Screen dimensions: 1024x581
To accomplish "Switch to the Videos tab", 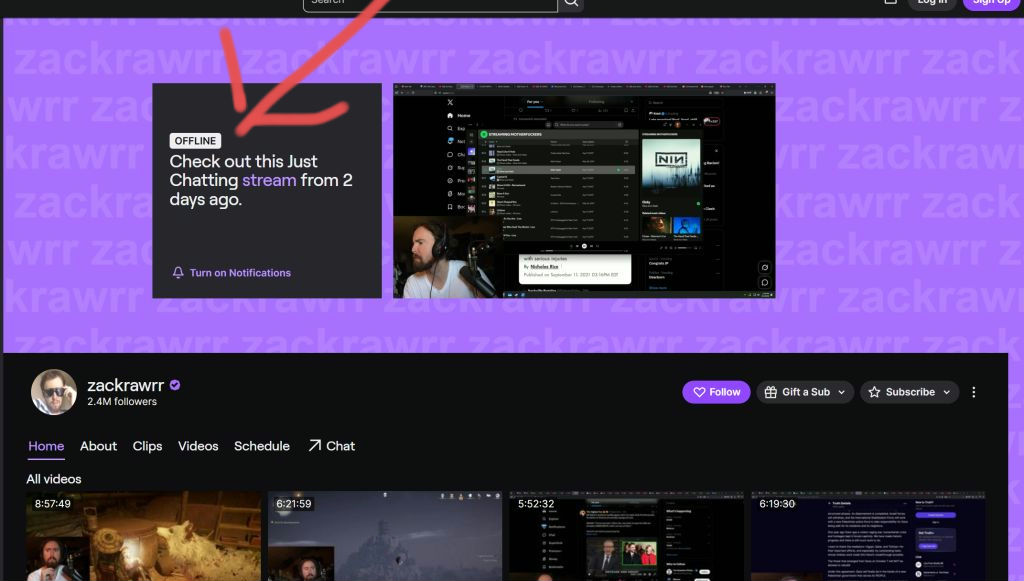I will pos(198,447).
